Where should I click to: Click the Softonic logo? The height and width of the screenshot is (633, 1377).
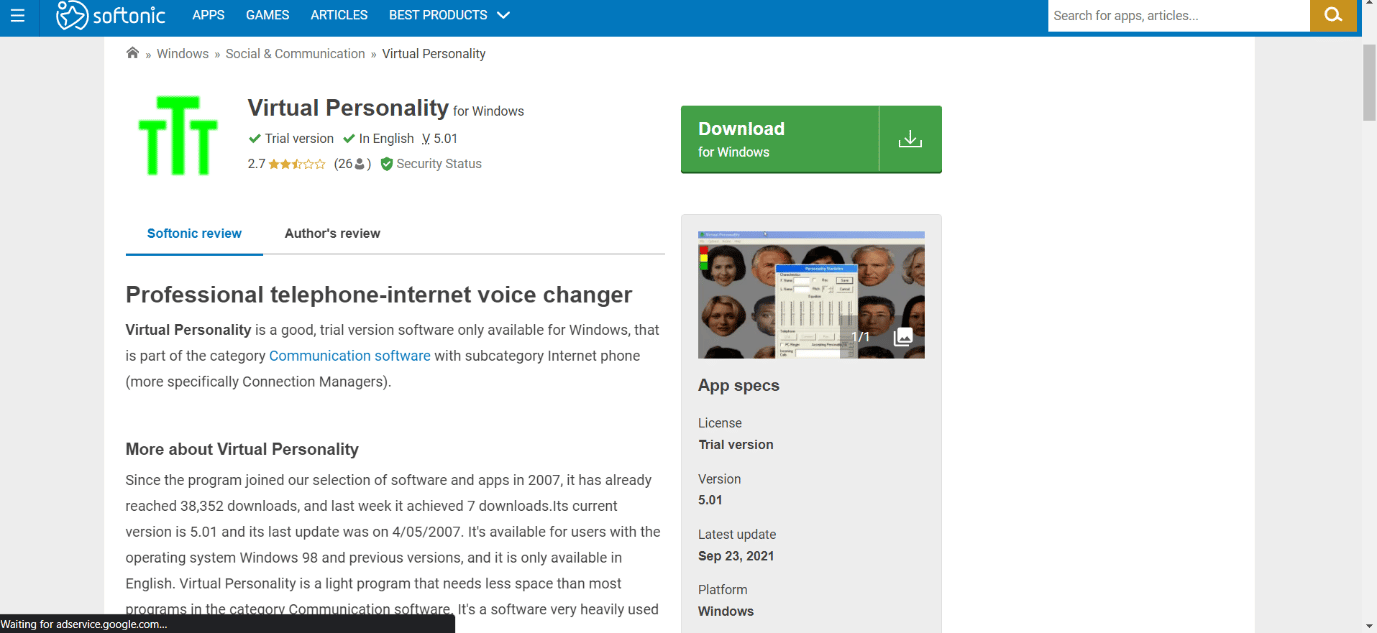coord(110,15)
